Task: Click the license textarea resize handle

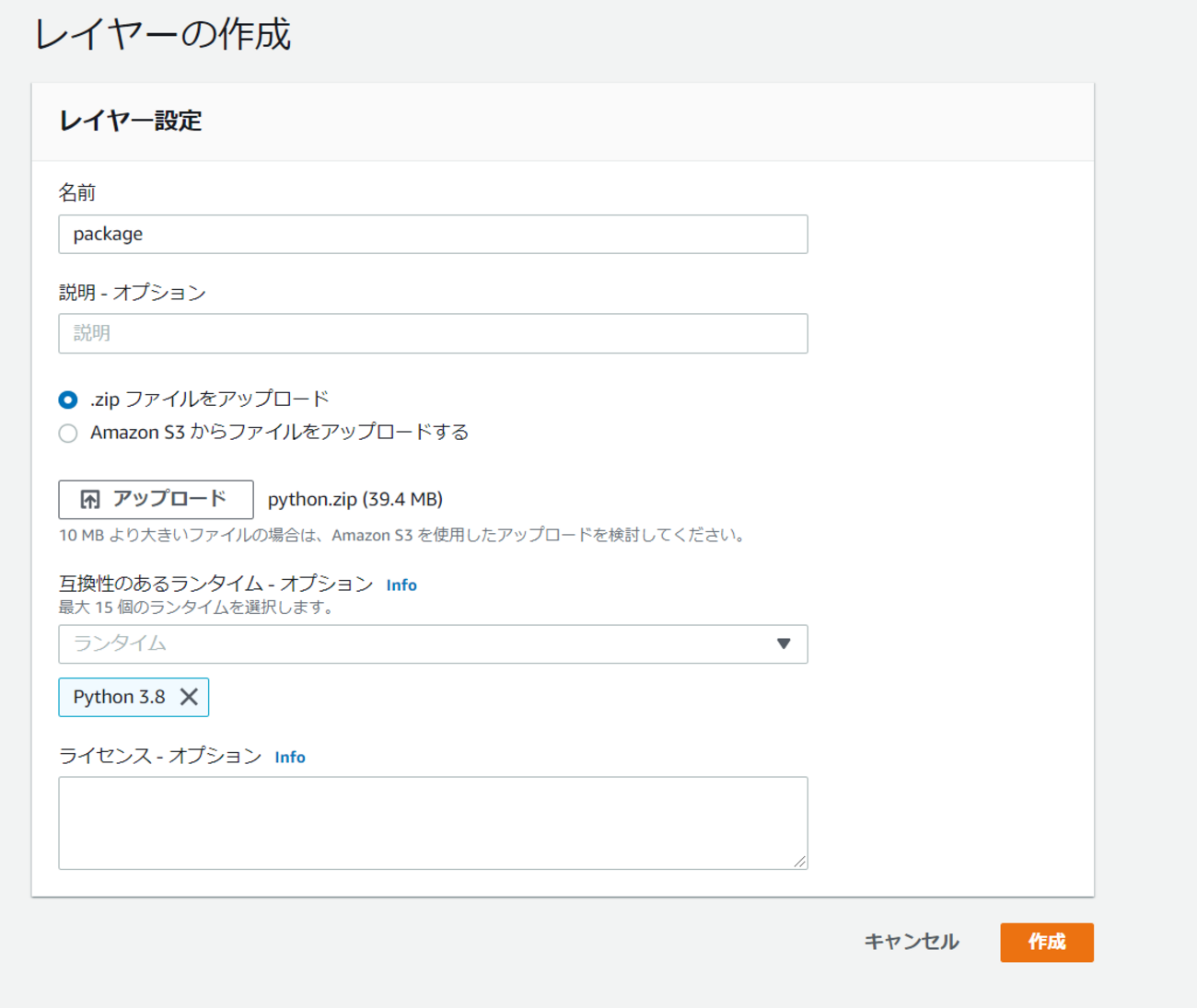Action: (x=799, y=862)
